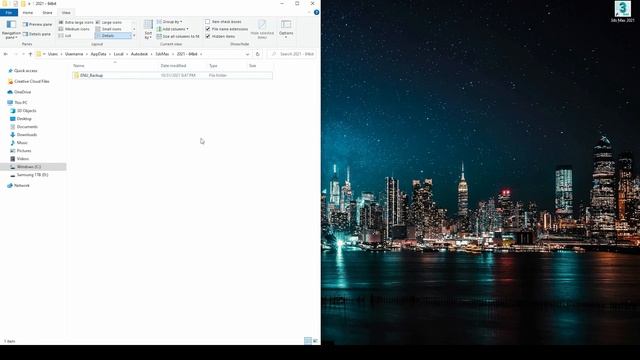
Task: Open the Group by dropdown
Action: [170, 22]
